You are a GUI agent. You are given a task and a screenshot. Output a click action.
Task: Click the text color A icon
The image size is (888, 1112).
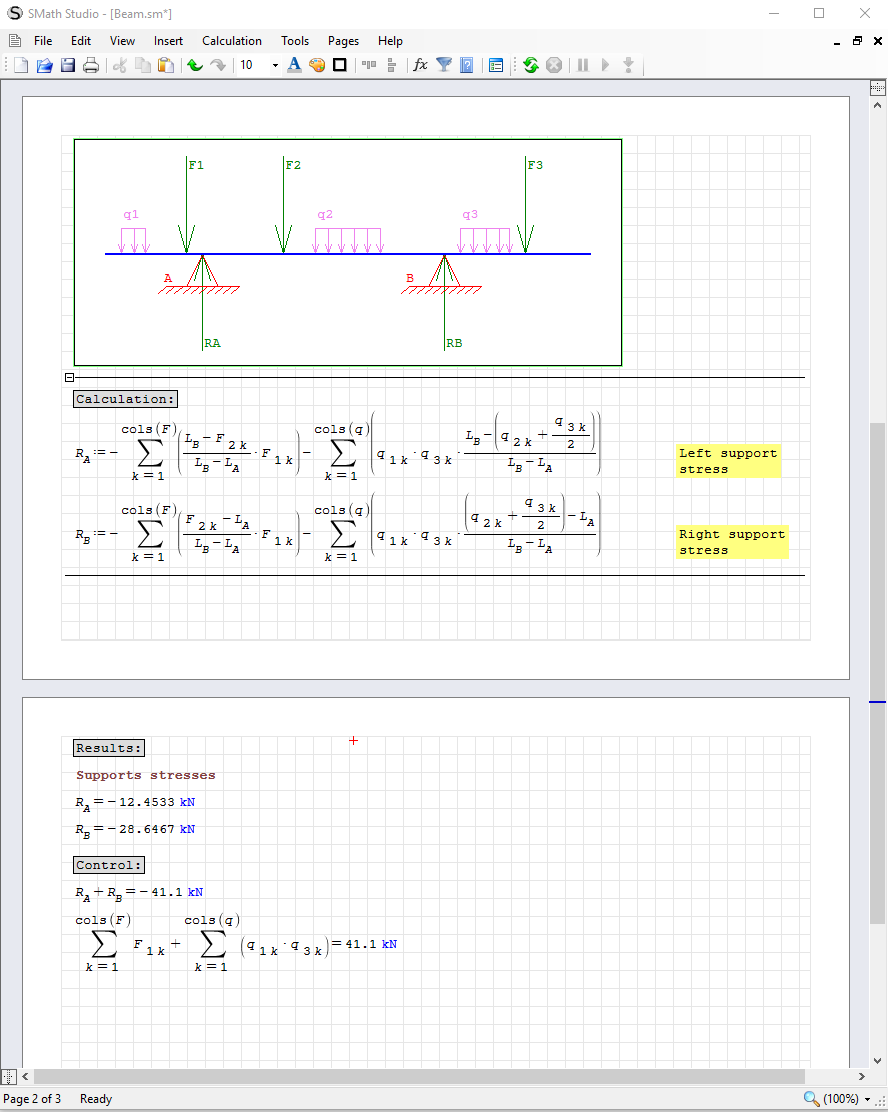(x=294, y=65)
